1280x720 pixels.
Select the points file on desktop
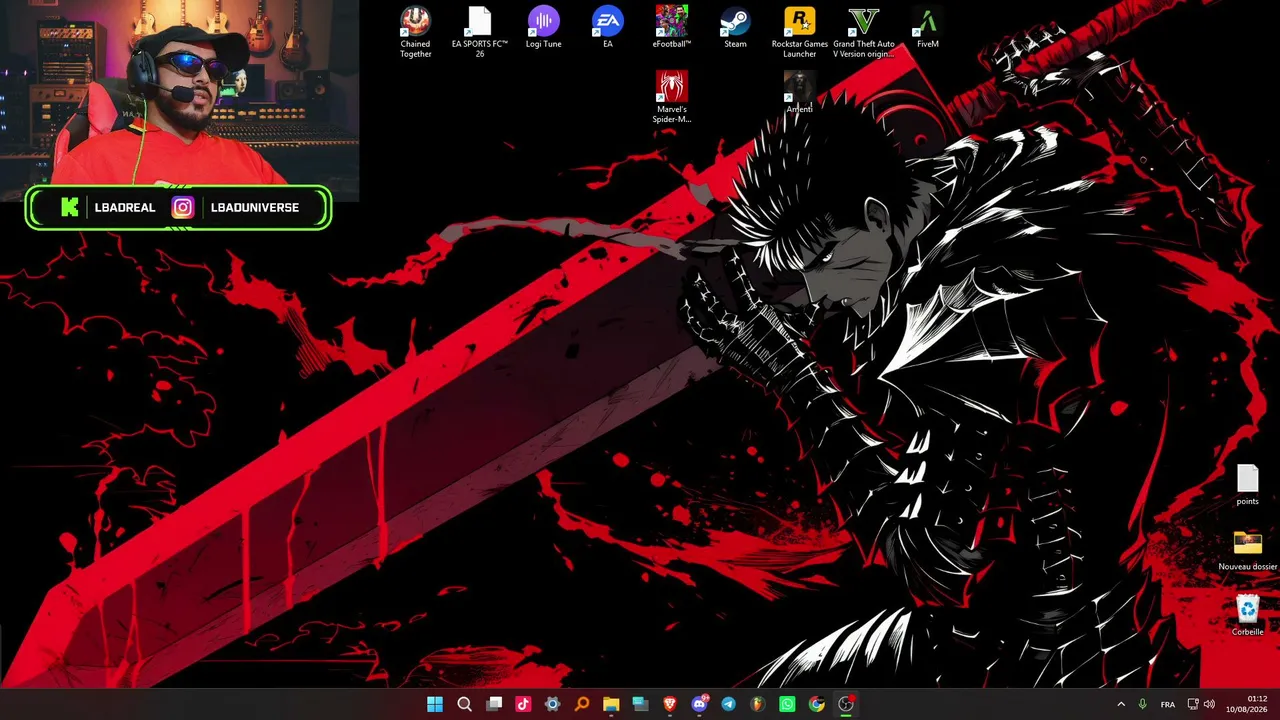click(1247, 485)
